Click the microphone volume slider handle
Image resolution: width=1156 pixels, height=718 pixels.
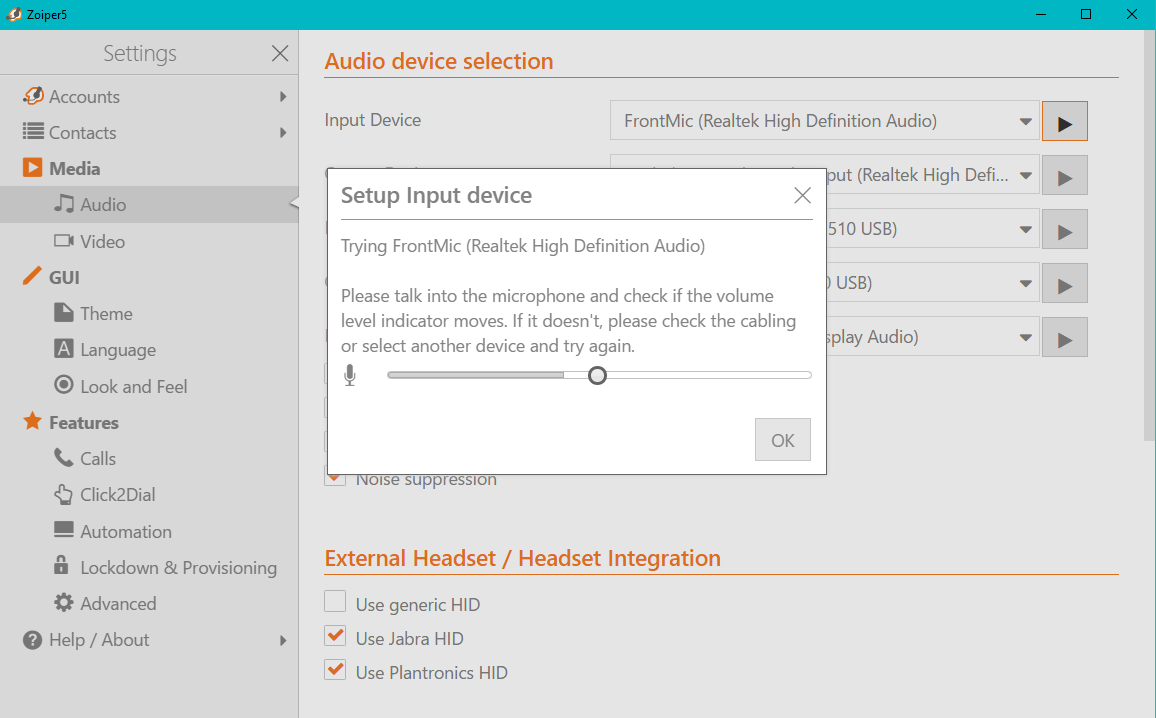[x=597, y=376]
